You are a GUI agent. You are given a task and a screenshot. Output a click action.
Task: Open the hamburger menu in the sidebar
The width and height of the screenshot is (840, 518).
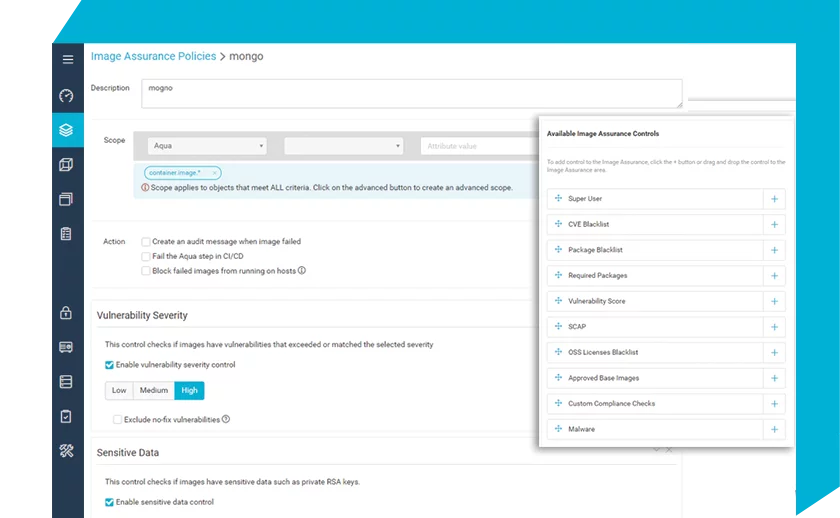click(x=68, y=59)
